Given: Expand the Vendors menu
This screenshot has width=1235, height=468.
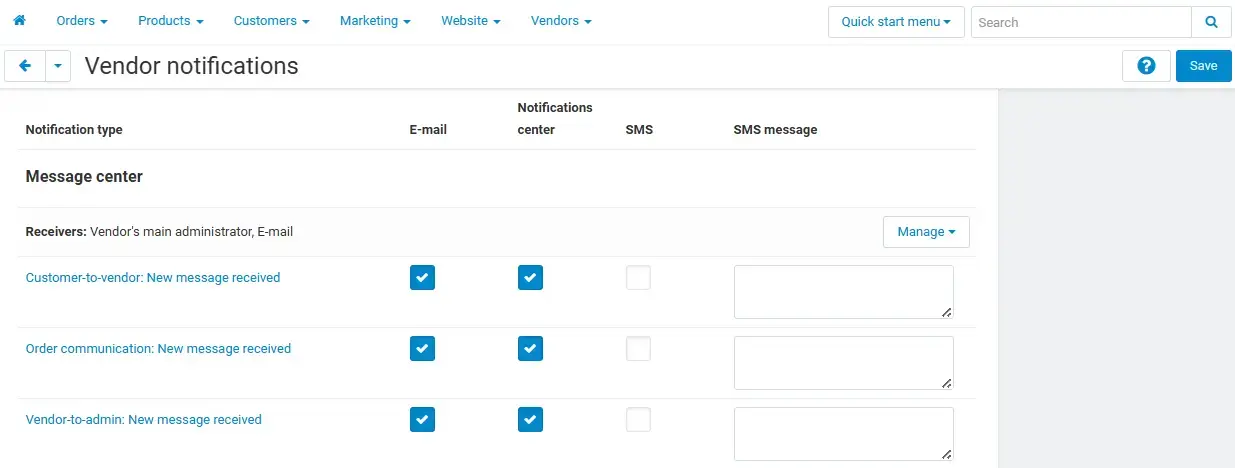Looking at the screenshot, I should click(x=560, y=21).
